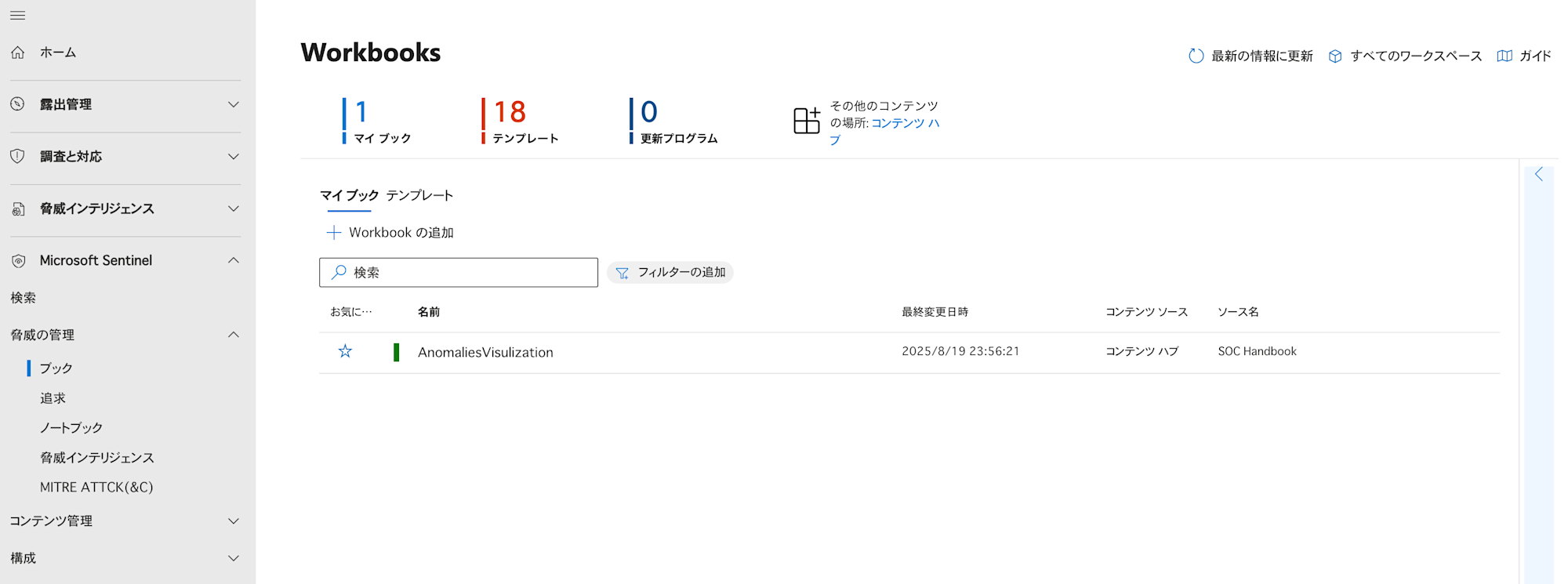The height and width of the screenshot is (584, 1568).
Task: Open the AnomaliesVisulization workbook row
Action: pyautogui.click(x=909, y=353)
